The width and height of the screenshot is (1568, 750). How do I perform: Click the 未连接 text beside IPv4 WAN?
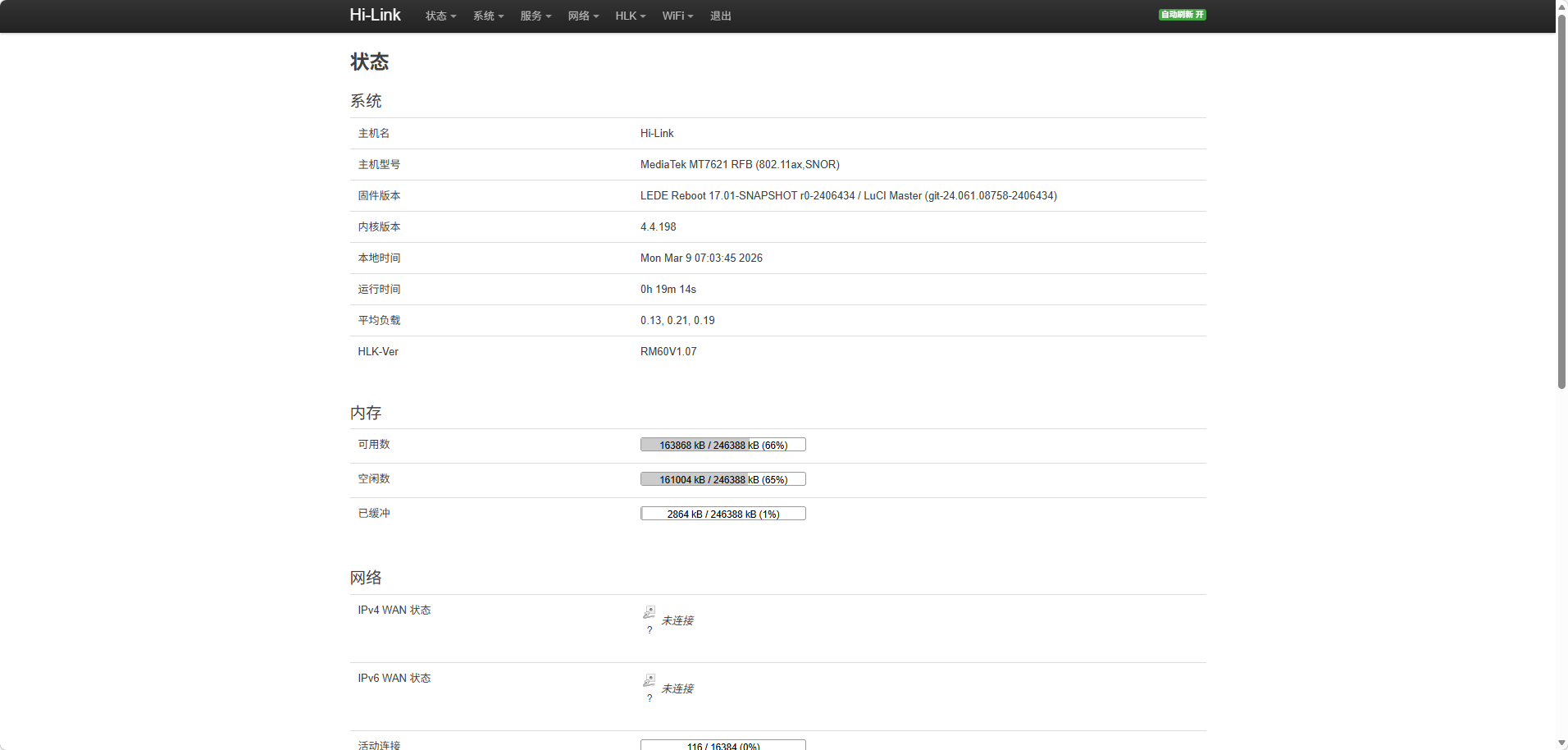click(677, 621)
